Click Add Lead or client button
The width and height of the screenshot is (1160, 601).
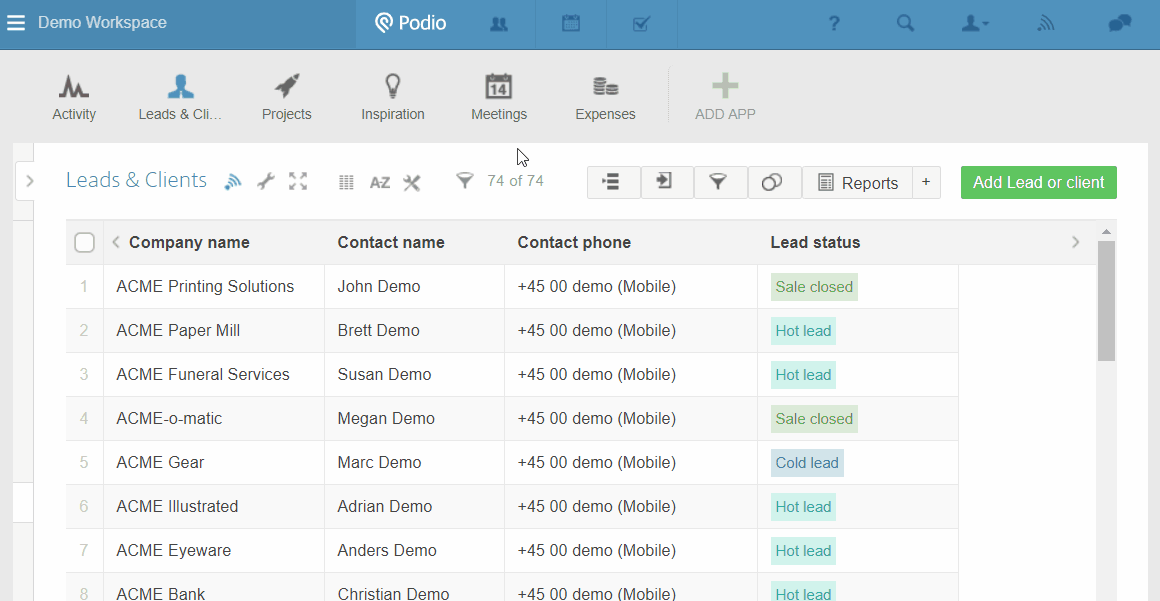click(x=1039, y=182)
